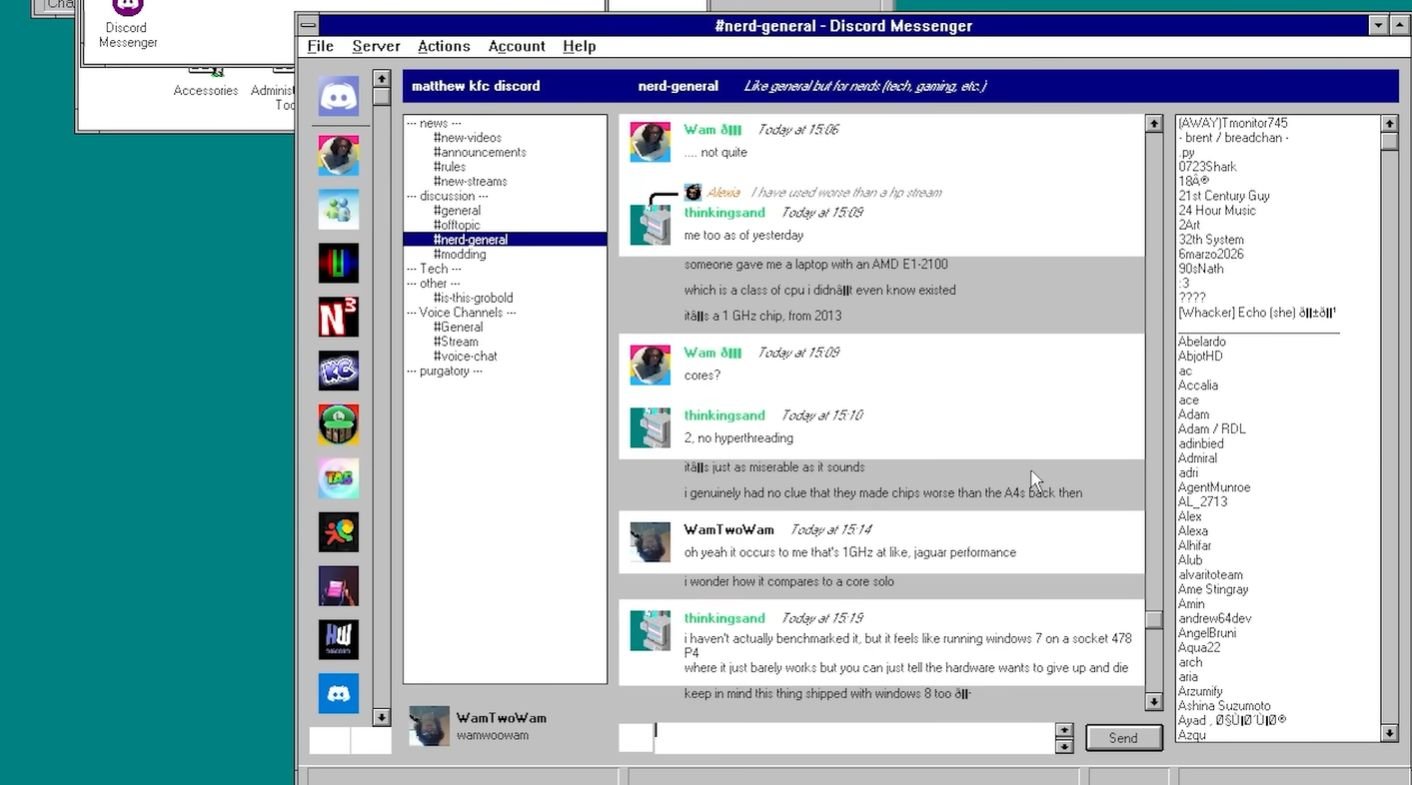Open the N³ server icon
The height and width of the screenshot is (785, 1412).
(338, 317)
